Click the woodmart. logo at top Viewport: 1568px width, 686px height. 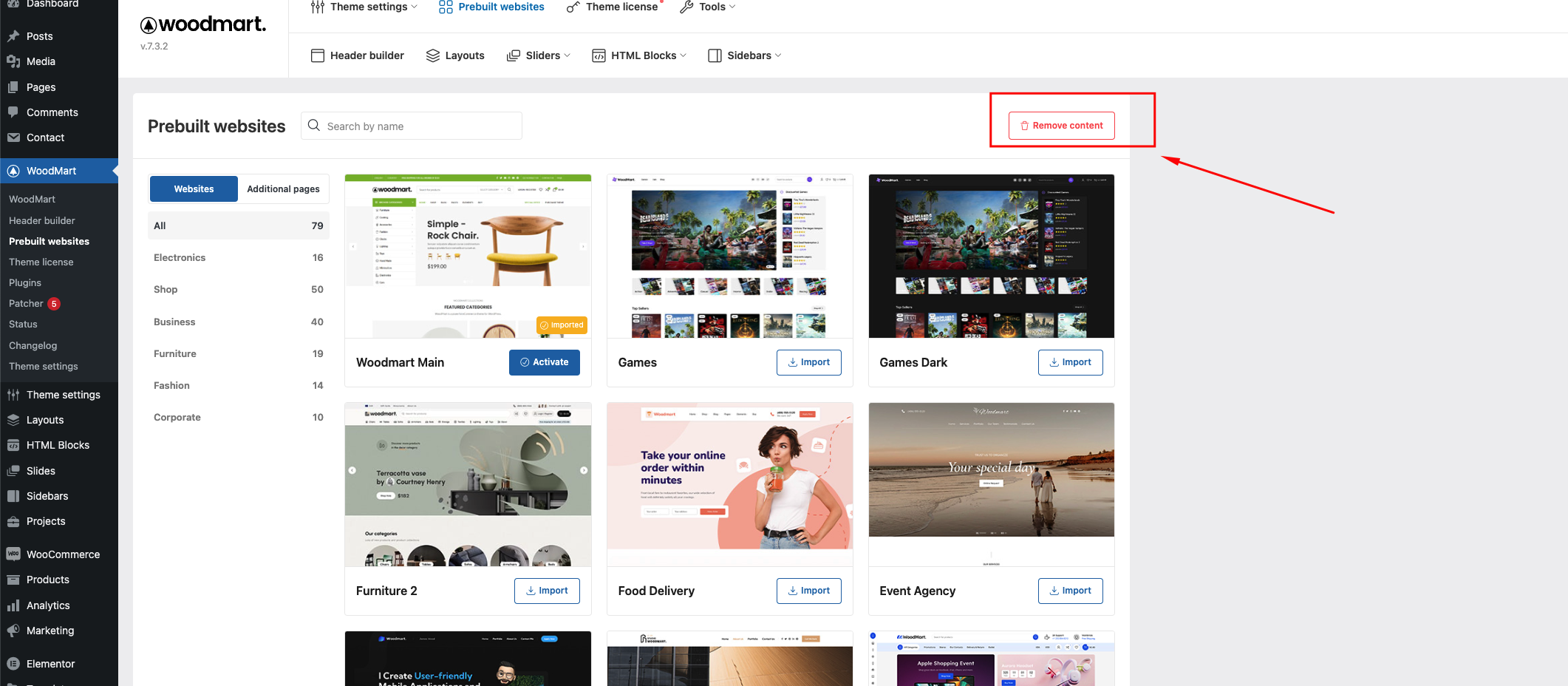click(x=203, y=24)
